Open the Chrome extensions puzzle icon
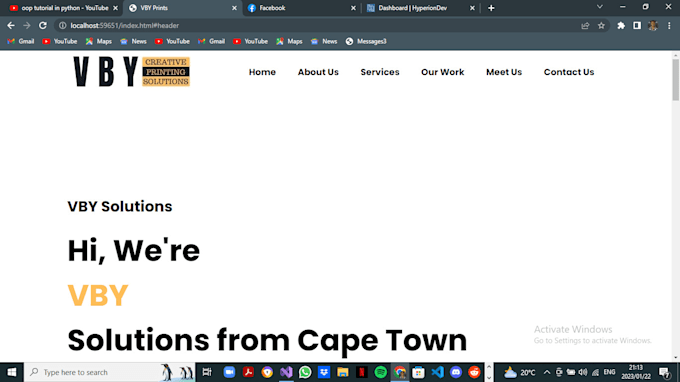The height and width of the screenshot is (382, 680). click(x=621, y=26)
